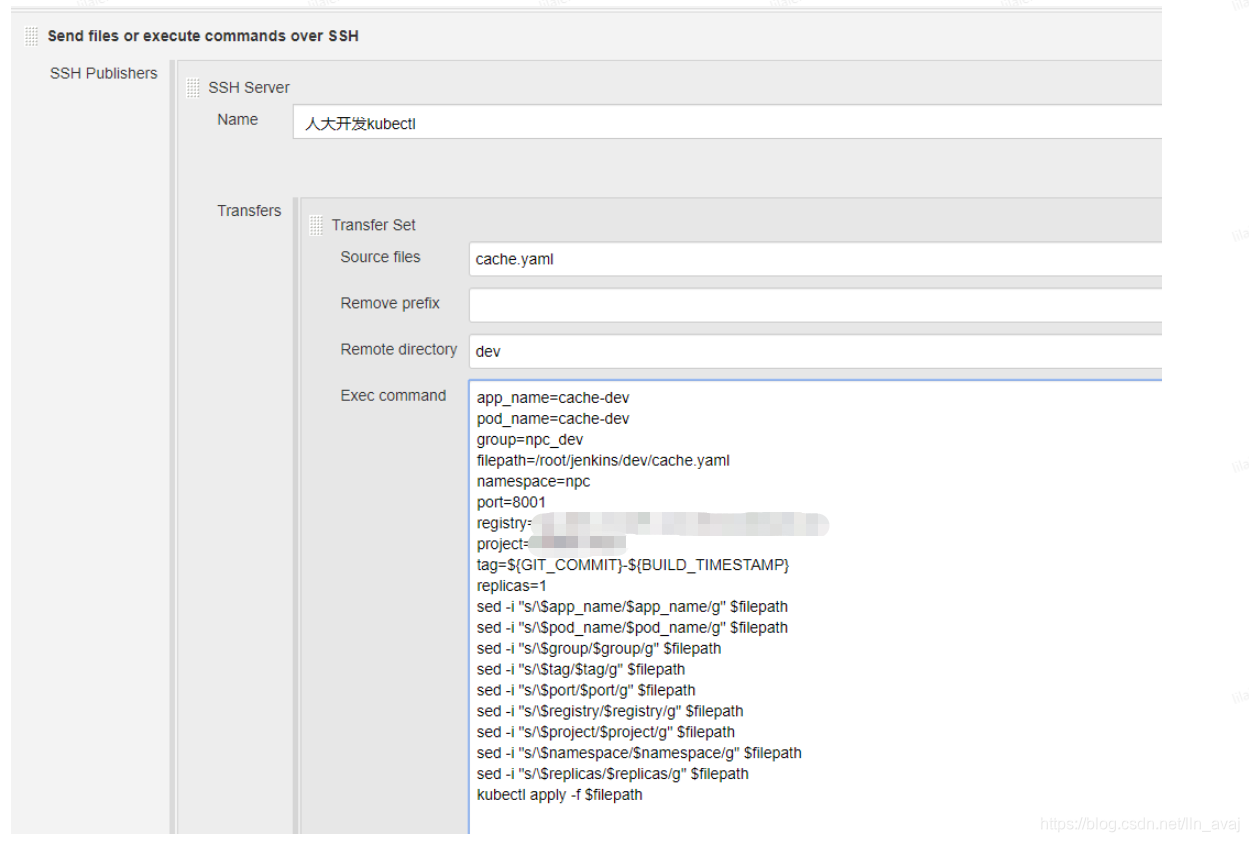Click the sed line replacing $tag
The width and height of the screenshot is (1249, 842).
tap(581, 669)
